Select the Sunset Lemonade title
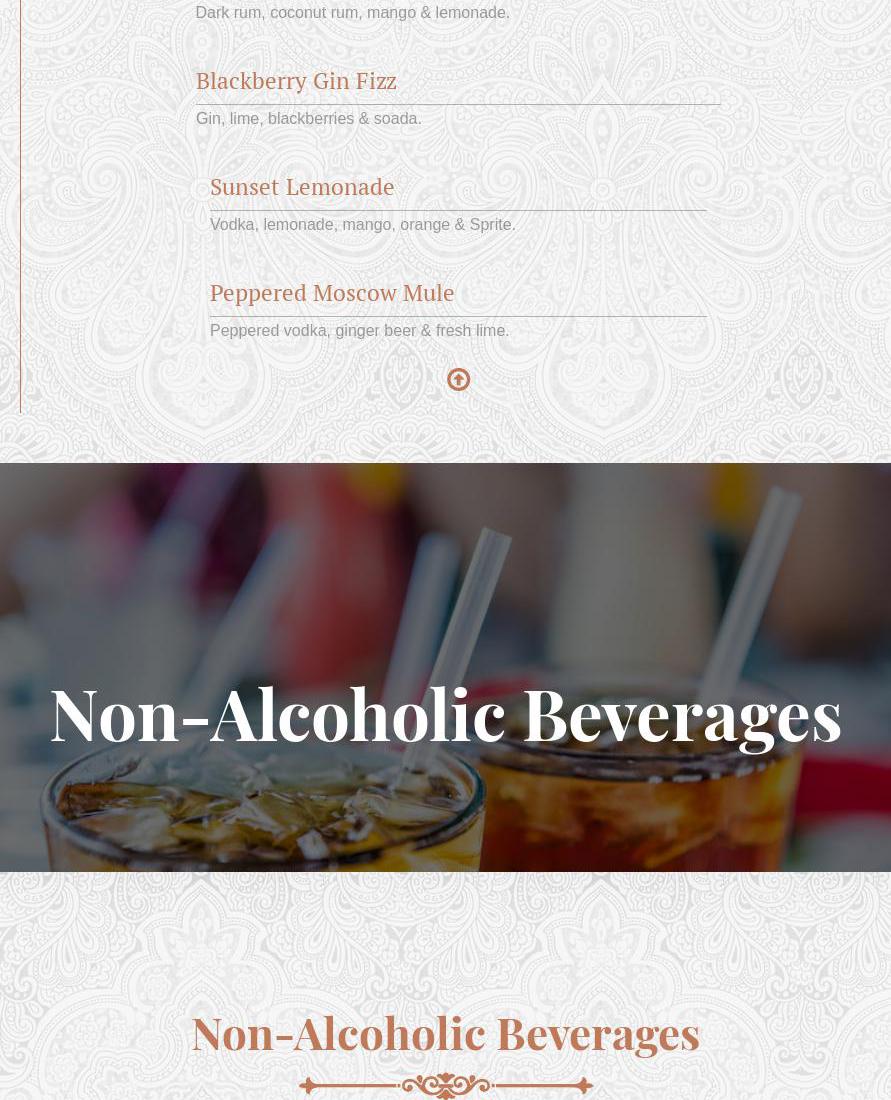Screen dimensions: 891x1100 [x=302, y=187]
